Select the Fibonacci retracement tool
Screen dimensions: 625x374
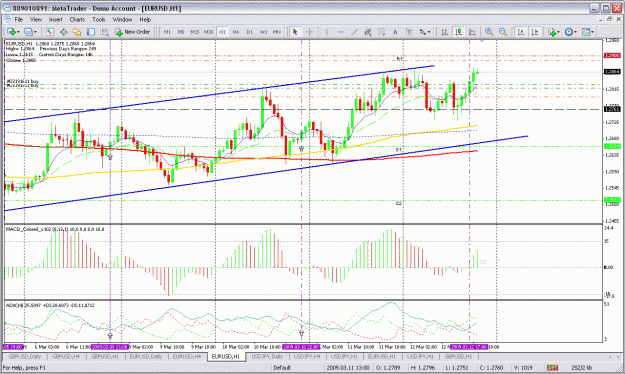pyautogui.click(x=381, y=31)
